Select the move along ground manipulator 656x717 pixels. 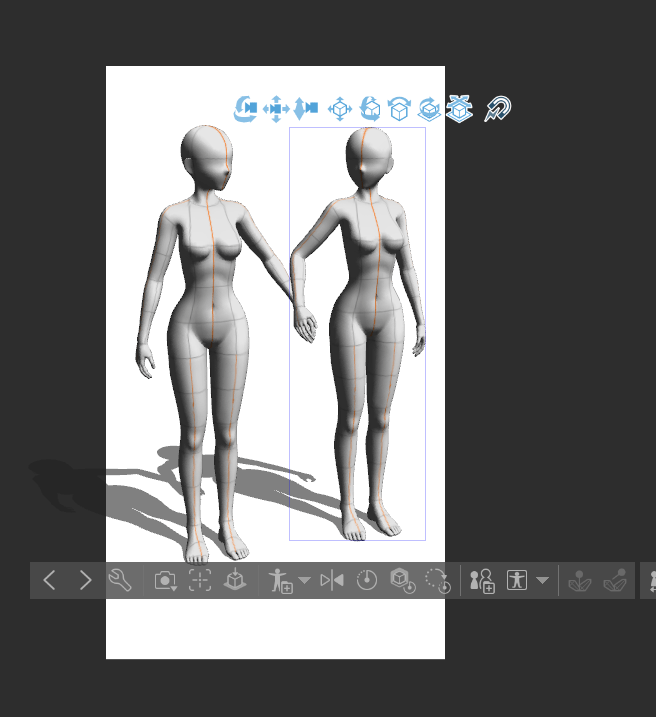459,109
